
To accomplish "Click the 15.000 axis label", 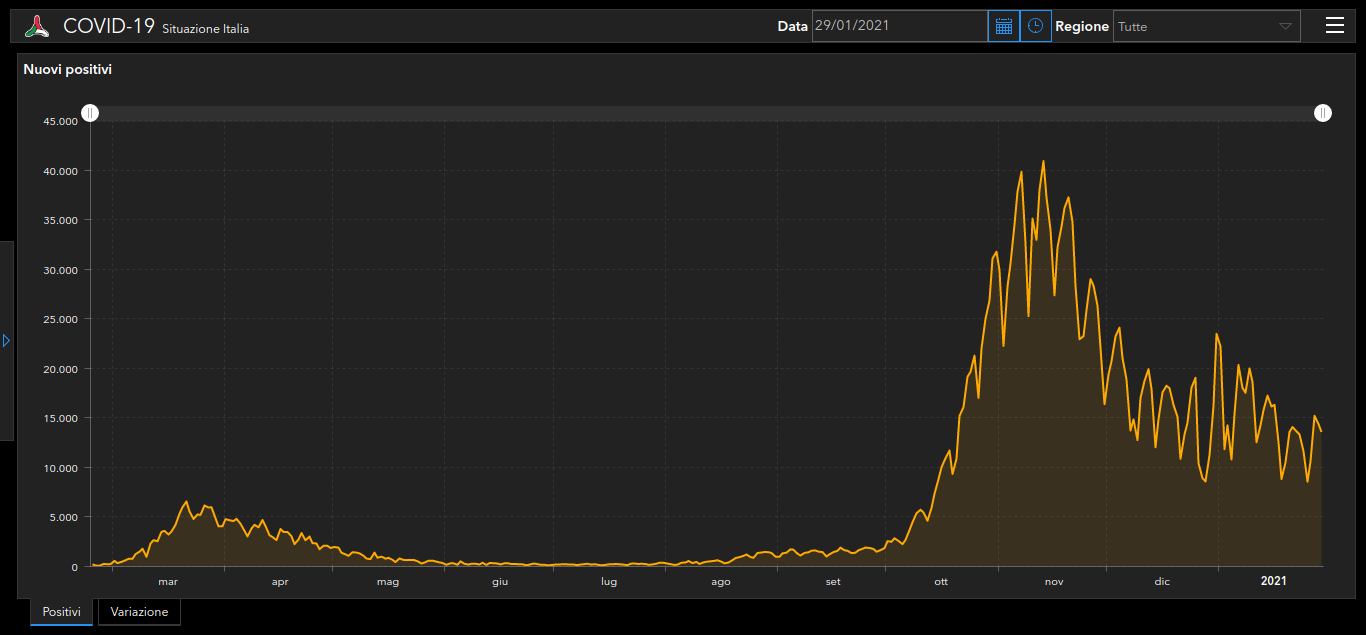I will (60, 419).
